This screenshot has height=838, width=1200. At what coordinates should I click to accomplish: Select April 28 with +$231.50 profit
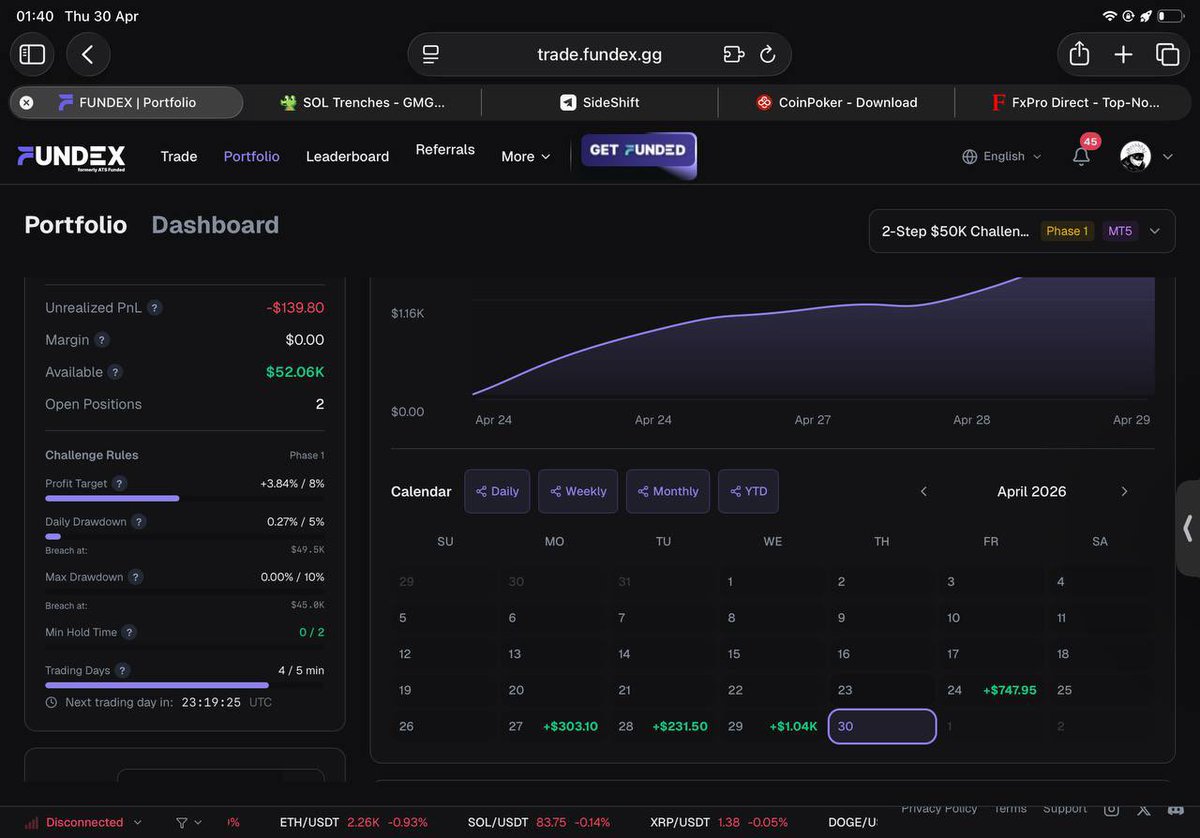tap(663, 726)
